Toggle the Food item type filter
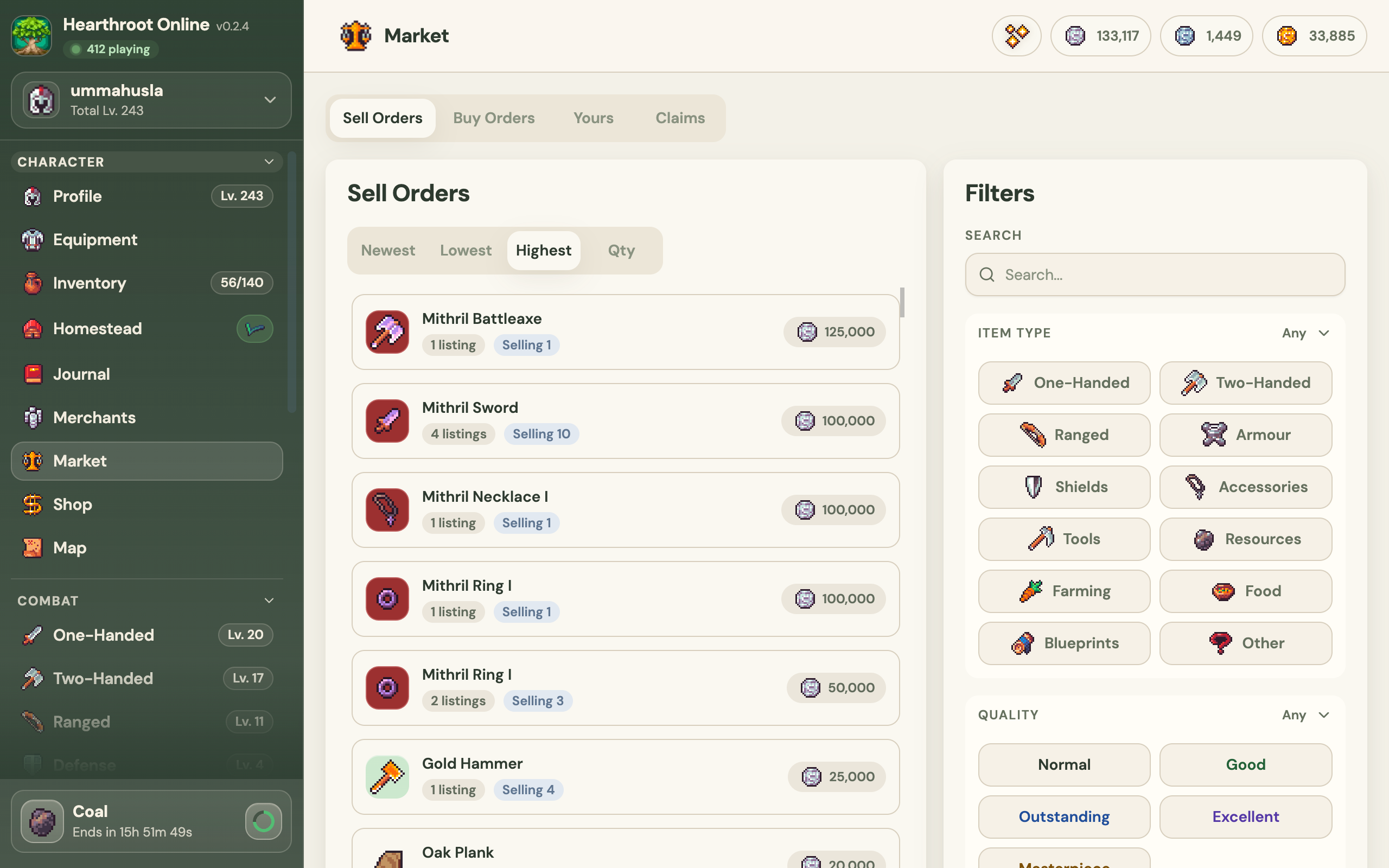Viewport: 1389px width, 868px height. coord(1246,591)
